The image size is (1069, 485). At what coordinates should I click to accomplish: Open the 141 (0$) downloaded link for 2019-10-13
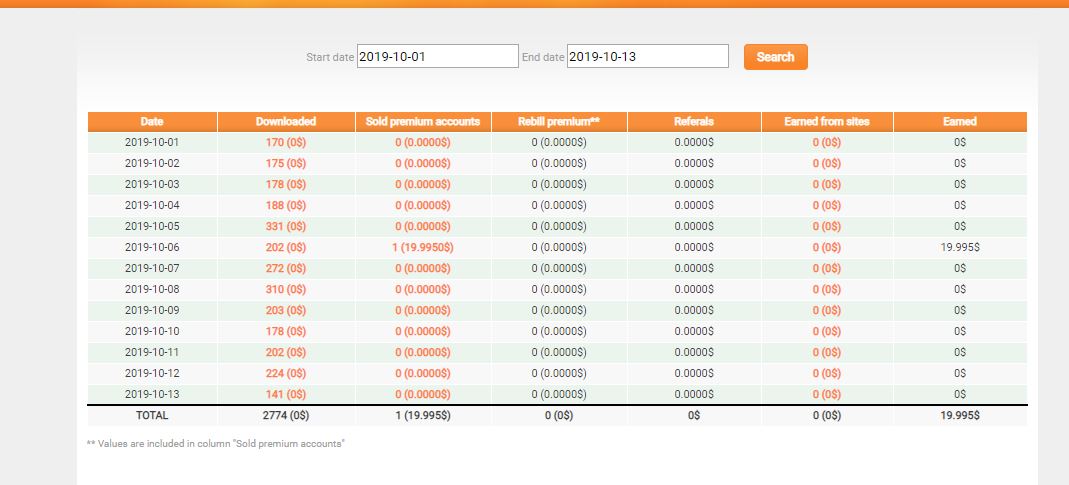point(286,394)
